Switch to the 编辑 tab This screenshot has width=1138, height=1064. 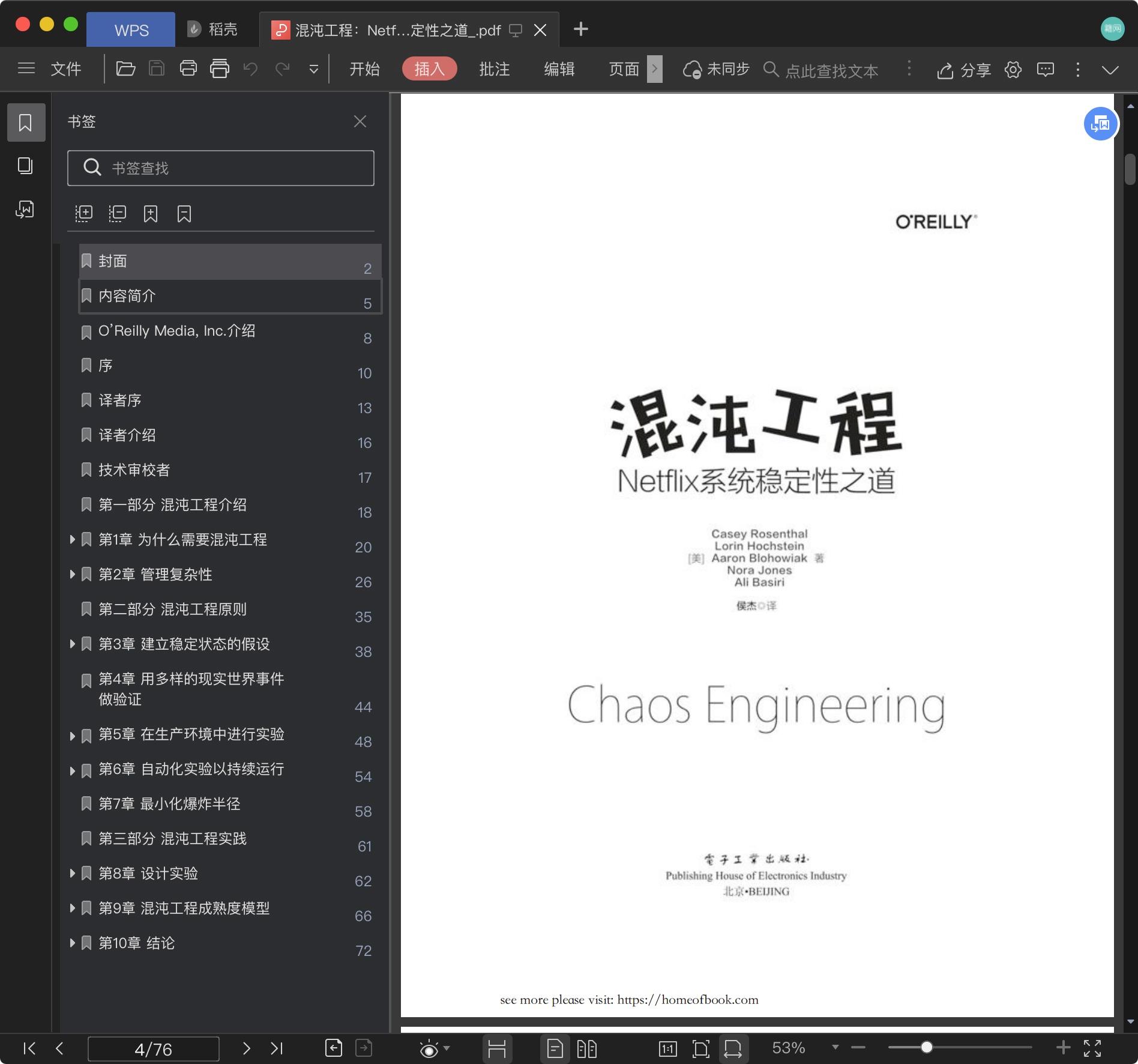(559, 69)
